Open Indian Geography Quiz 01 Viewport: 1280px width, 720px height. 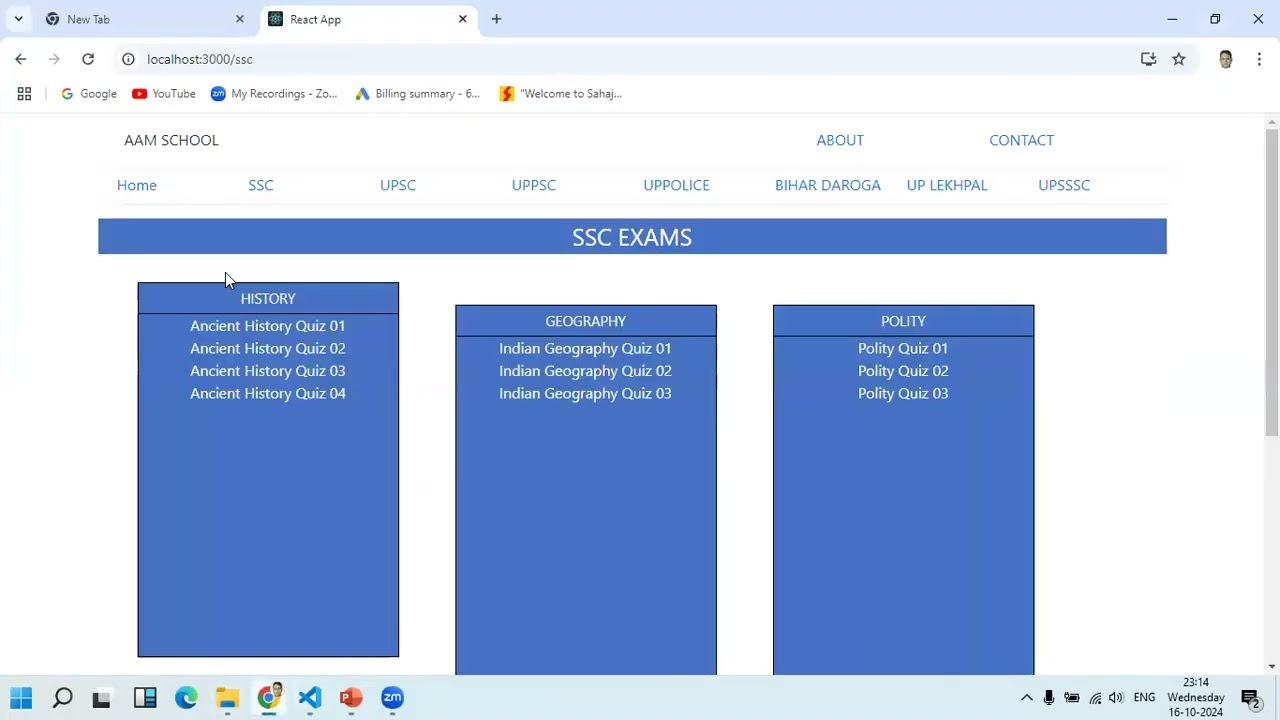coord(585,348)
